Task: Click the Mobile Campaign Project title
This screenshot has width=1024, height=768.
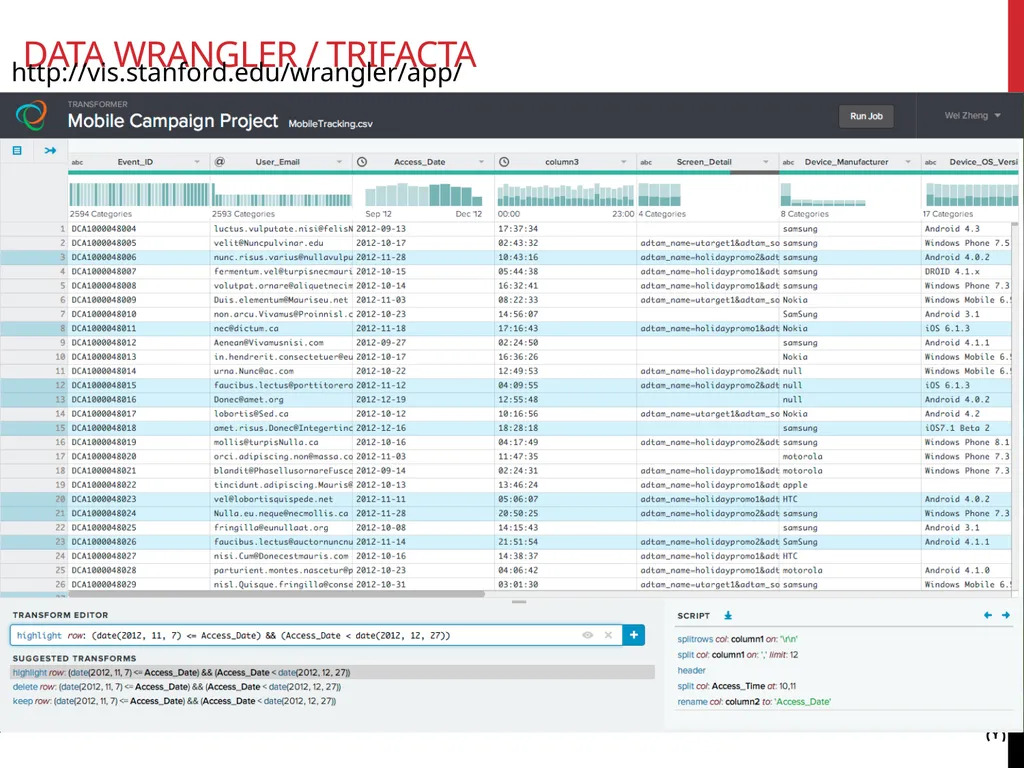Action: point(172,121)
